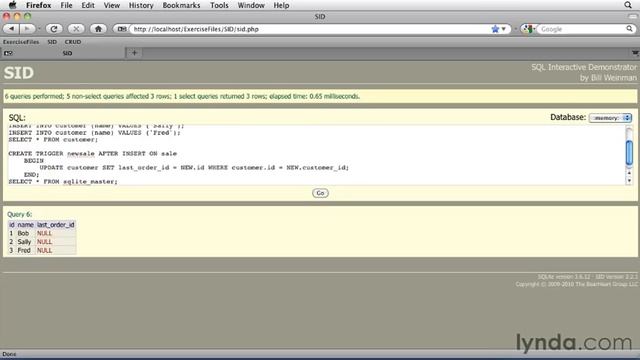
Task: Open the Bookmarks menu
Action: pos(181,5)
